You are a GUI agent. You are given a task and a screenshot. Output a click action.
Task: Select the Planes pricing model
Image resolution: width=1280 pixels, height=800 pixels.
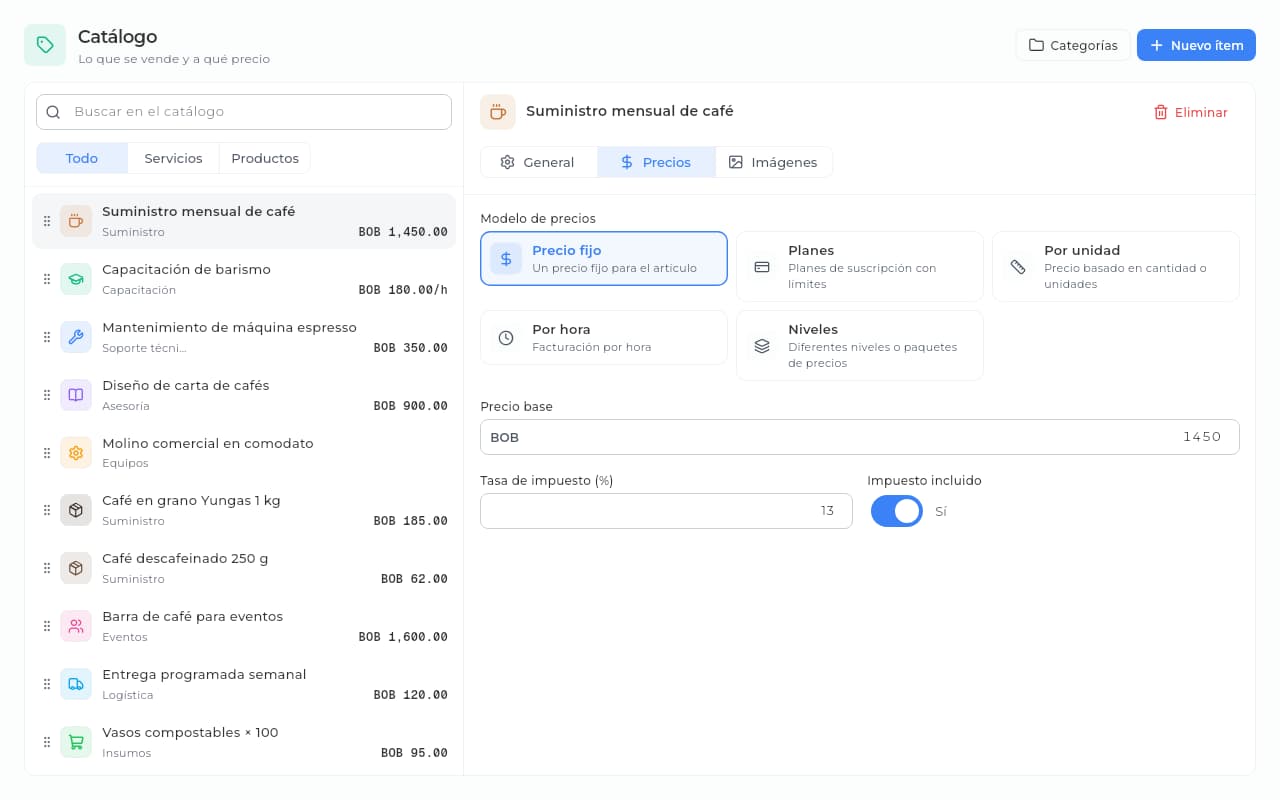[x=860, y=266]
